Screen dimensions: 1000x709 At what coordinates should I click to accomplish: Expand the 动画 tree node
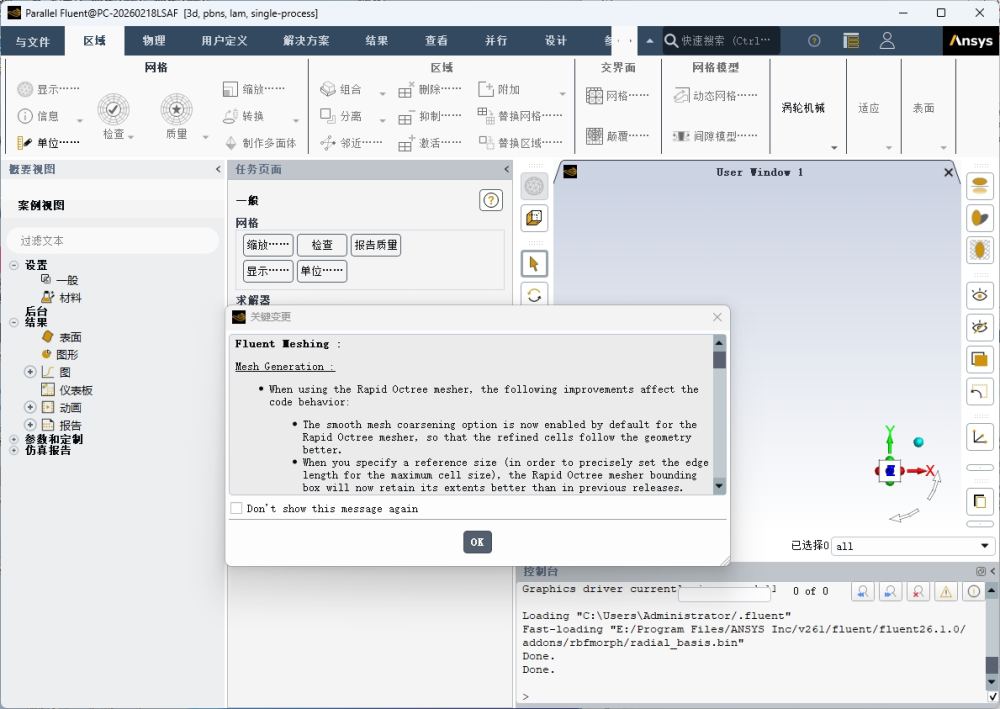pos(30,408)
